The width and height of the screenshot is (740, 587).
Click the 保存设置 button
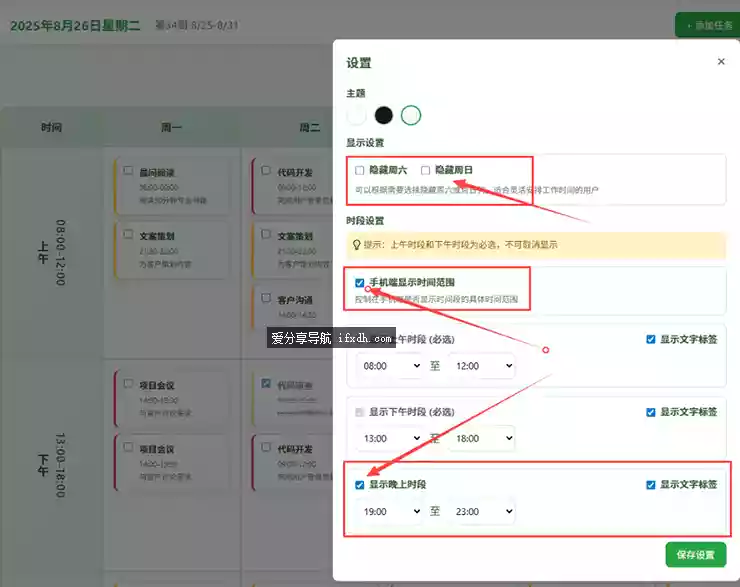point(696,555)
